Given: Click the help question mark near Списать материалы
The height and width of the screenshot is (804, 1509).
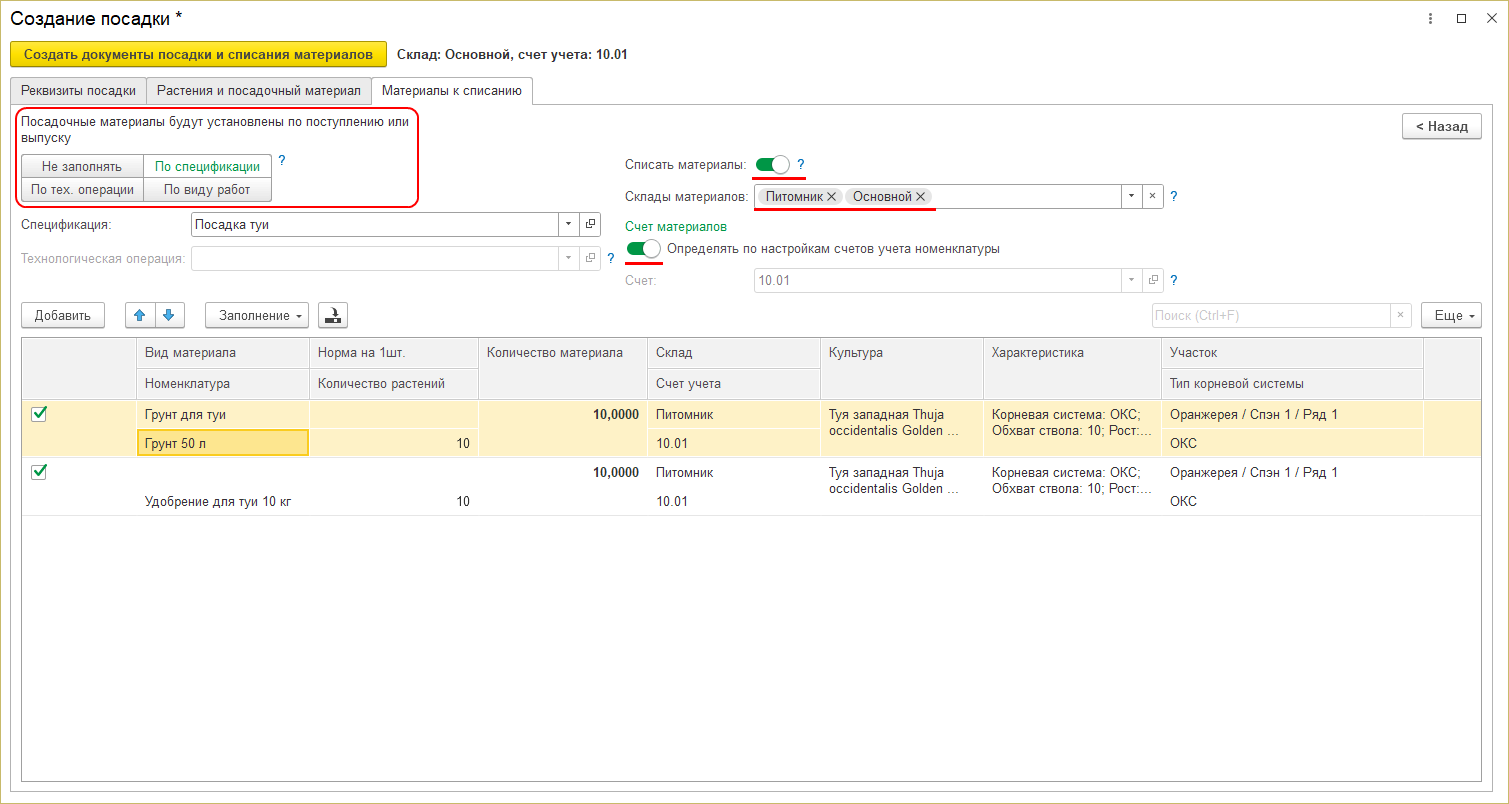Looking at the screenshot, I should coord(801,164).
